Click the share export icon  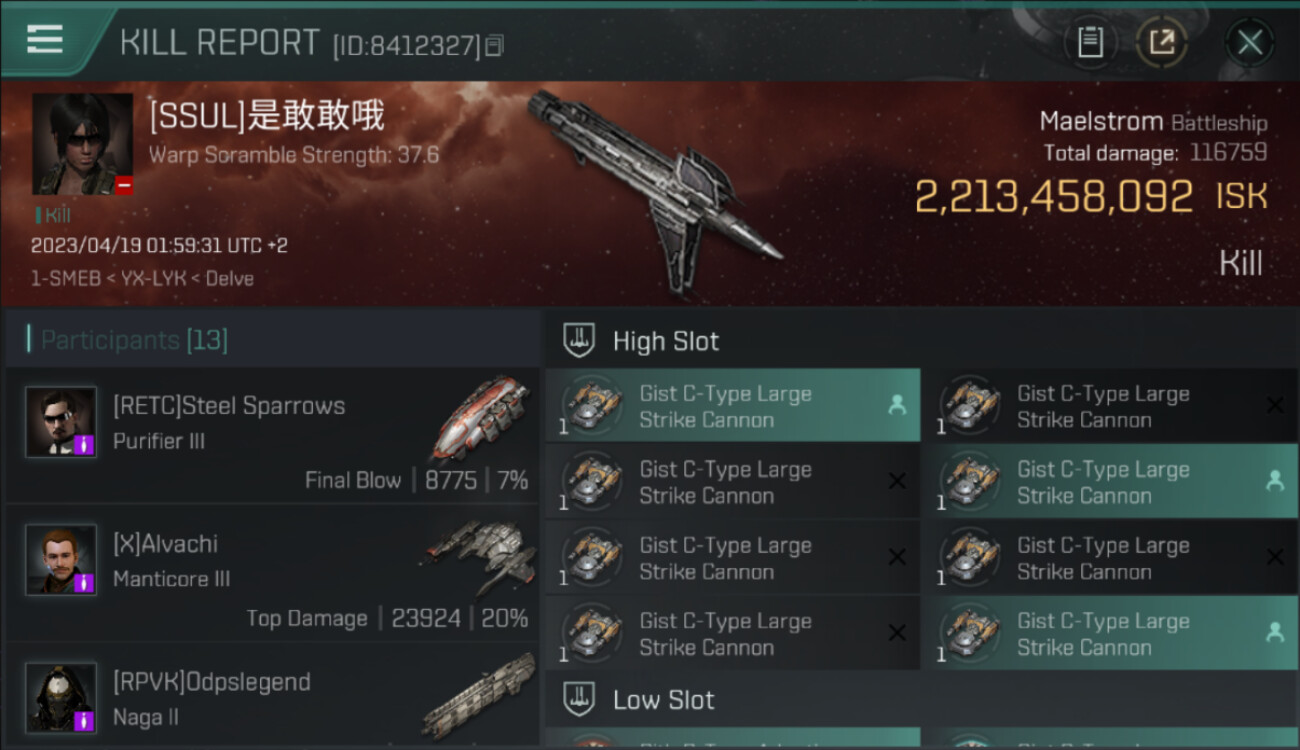[x=1161, y=42]
